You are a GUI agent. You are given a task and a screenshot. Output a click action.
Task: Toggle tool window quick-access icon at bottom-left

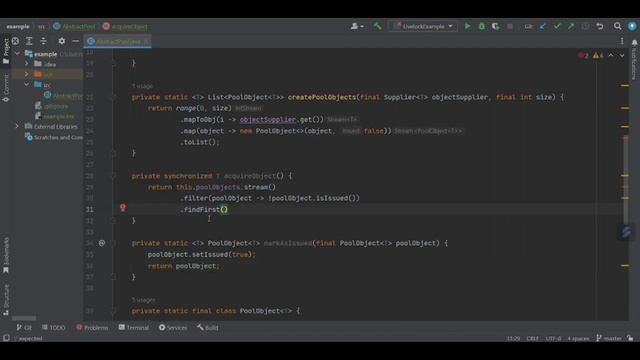pyautogui.click(x=6, y=338)
